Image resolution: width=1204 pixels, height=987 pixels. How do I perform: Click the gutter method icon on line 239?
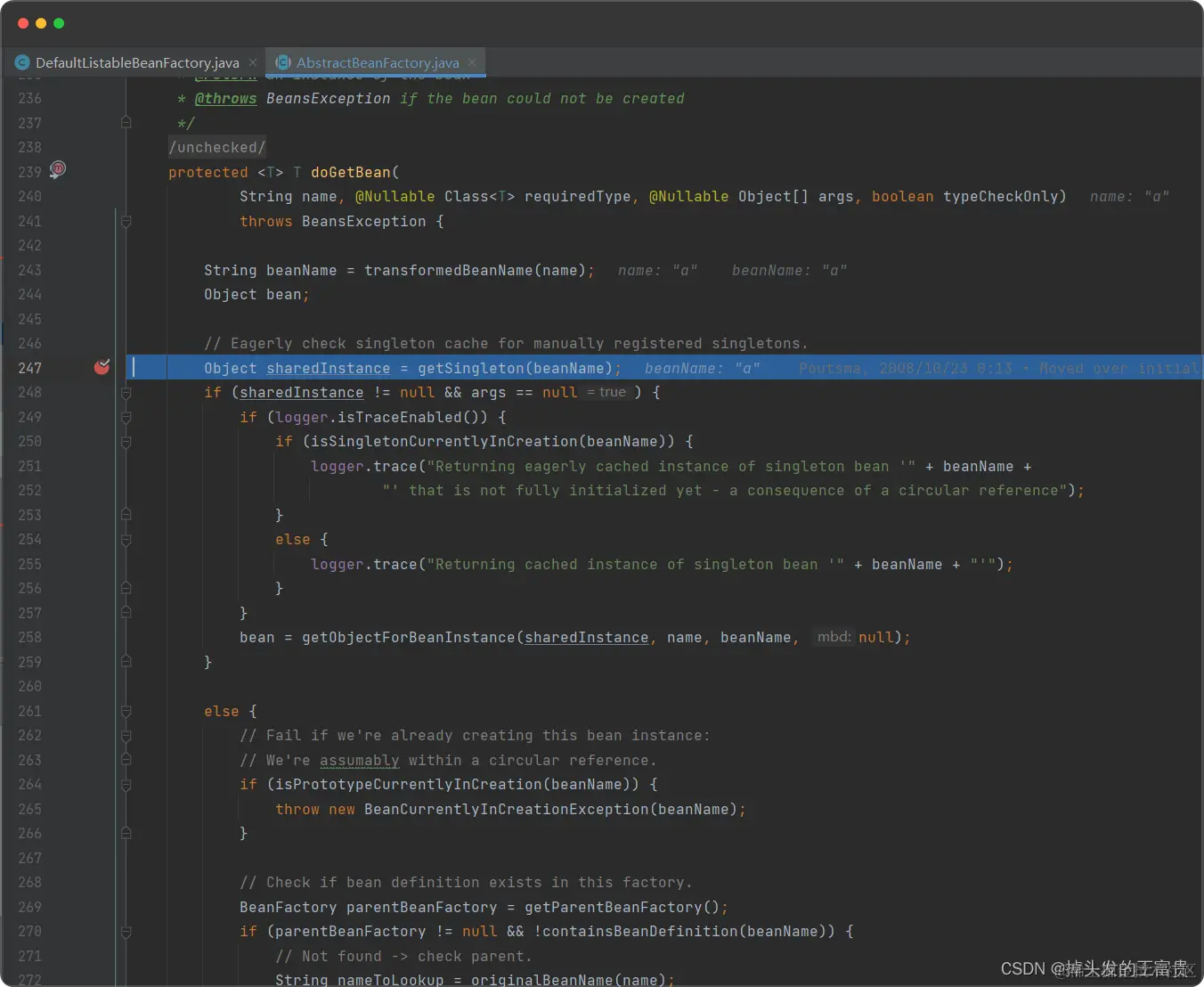click(58, 169)
